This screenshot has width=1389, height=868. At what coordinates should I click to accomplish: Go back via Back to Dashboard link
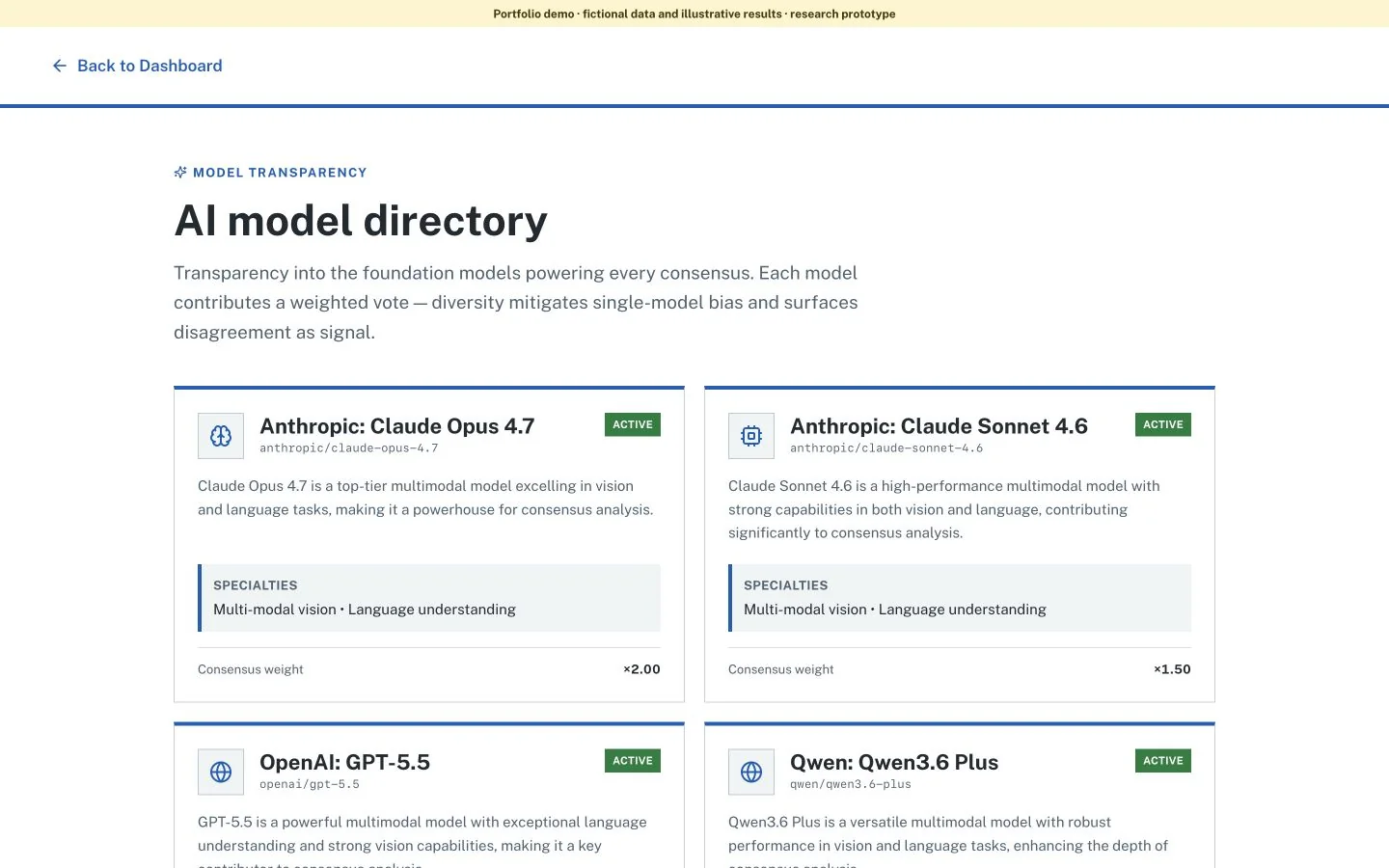[x=137, y=66]
